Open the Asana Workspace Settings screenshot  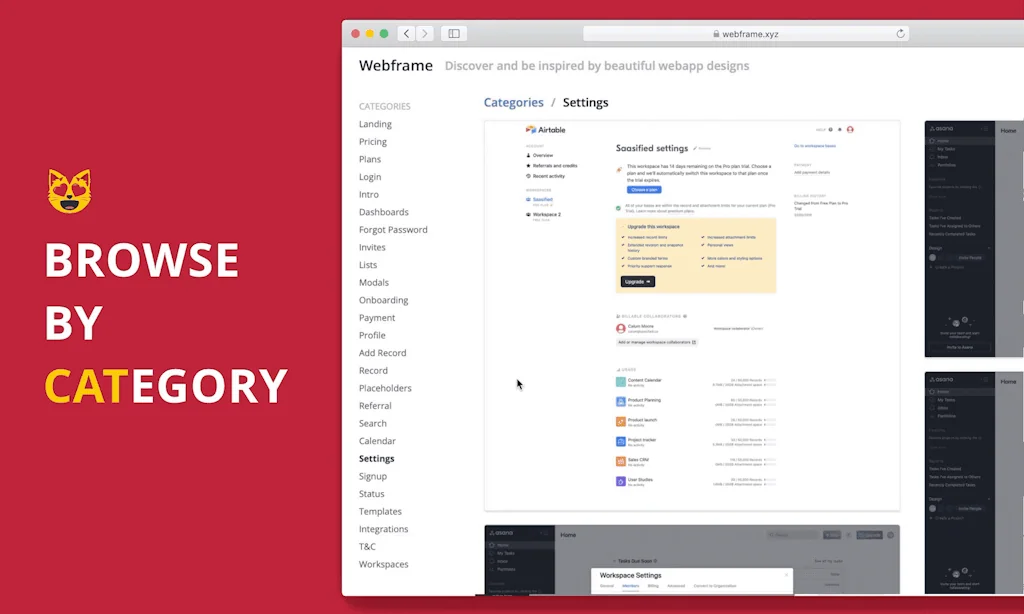click(692, 560)
